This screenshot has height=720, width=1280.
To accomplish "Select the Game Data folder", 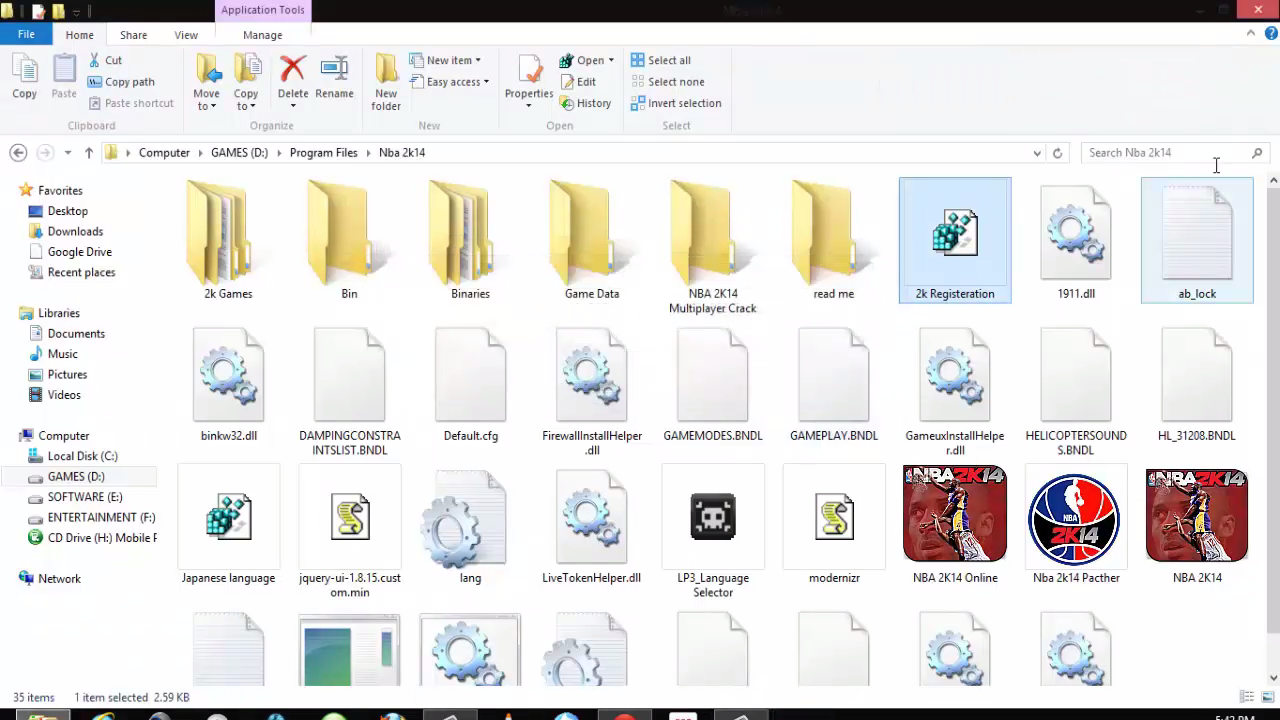I will [592, 240].
